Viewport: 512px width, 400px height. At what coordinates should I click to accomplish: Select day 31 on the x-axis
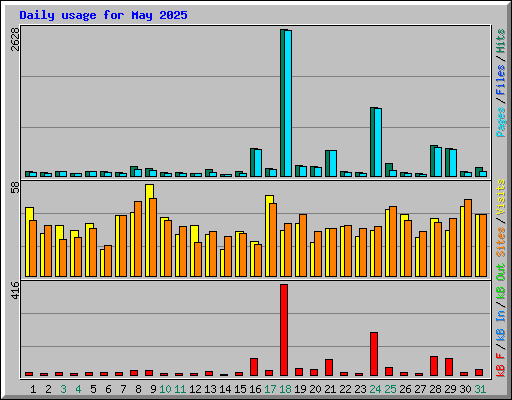(480, 389)
